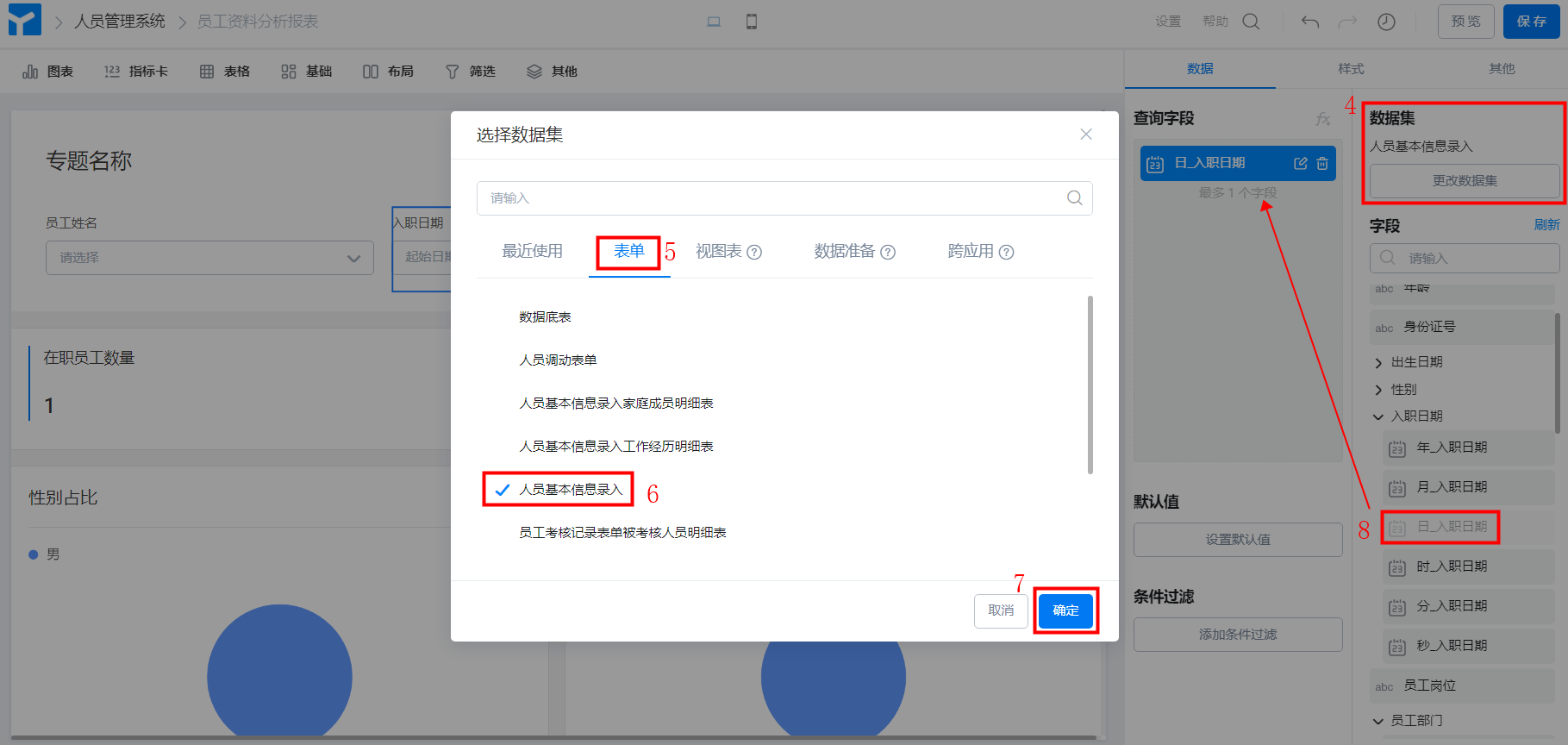Open 设置 in the top bar
This screenshot has width=1568, height=745.
[1168, 22]
